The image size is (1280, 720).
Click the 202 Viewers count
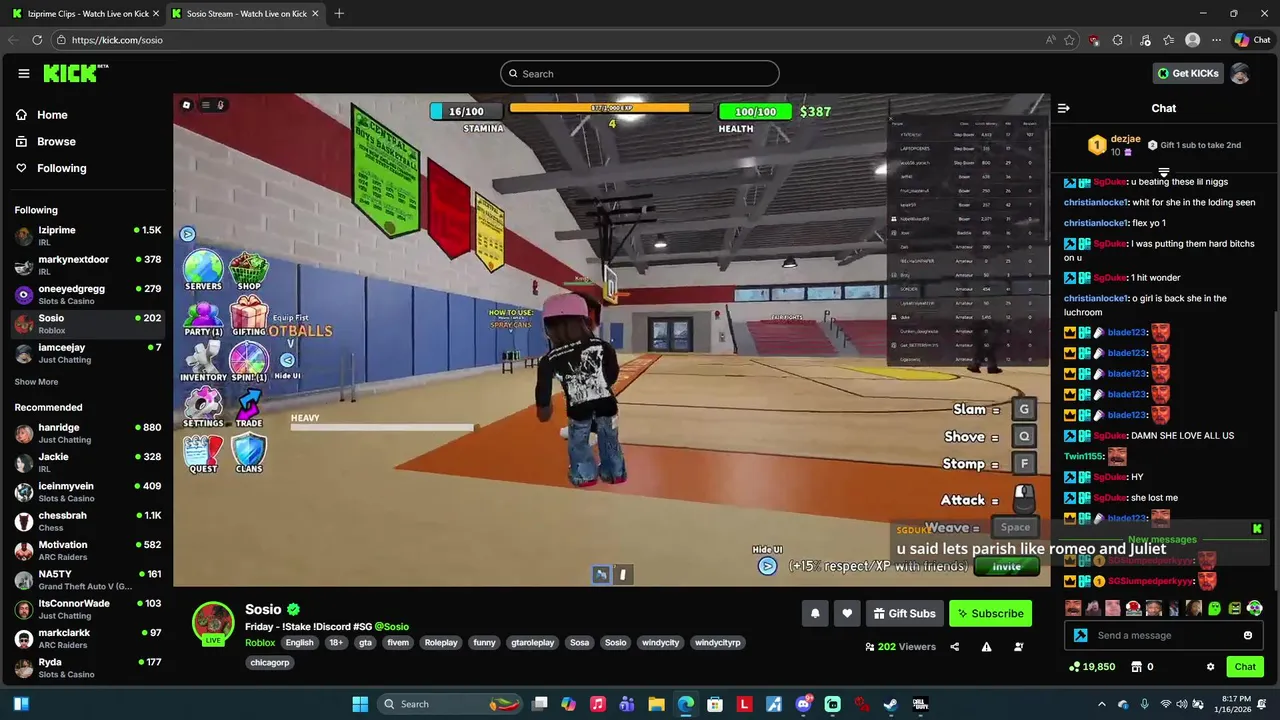coord(900,647)
